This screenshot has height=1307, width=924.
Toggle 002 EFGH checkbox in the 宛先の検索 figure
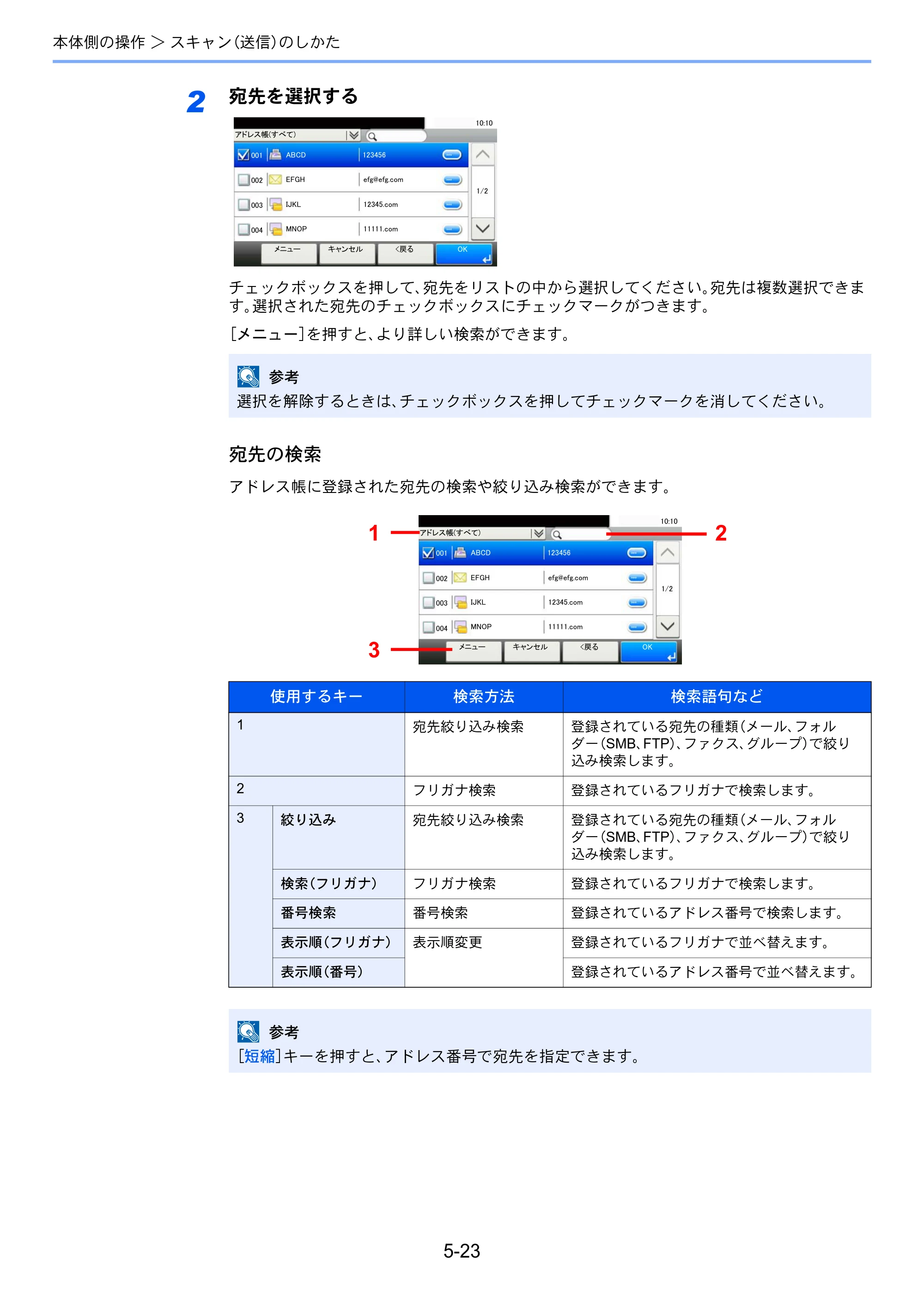(x=428, y=578)
